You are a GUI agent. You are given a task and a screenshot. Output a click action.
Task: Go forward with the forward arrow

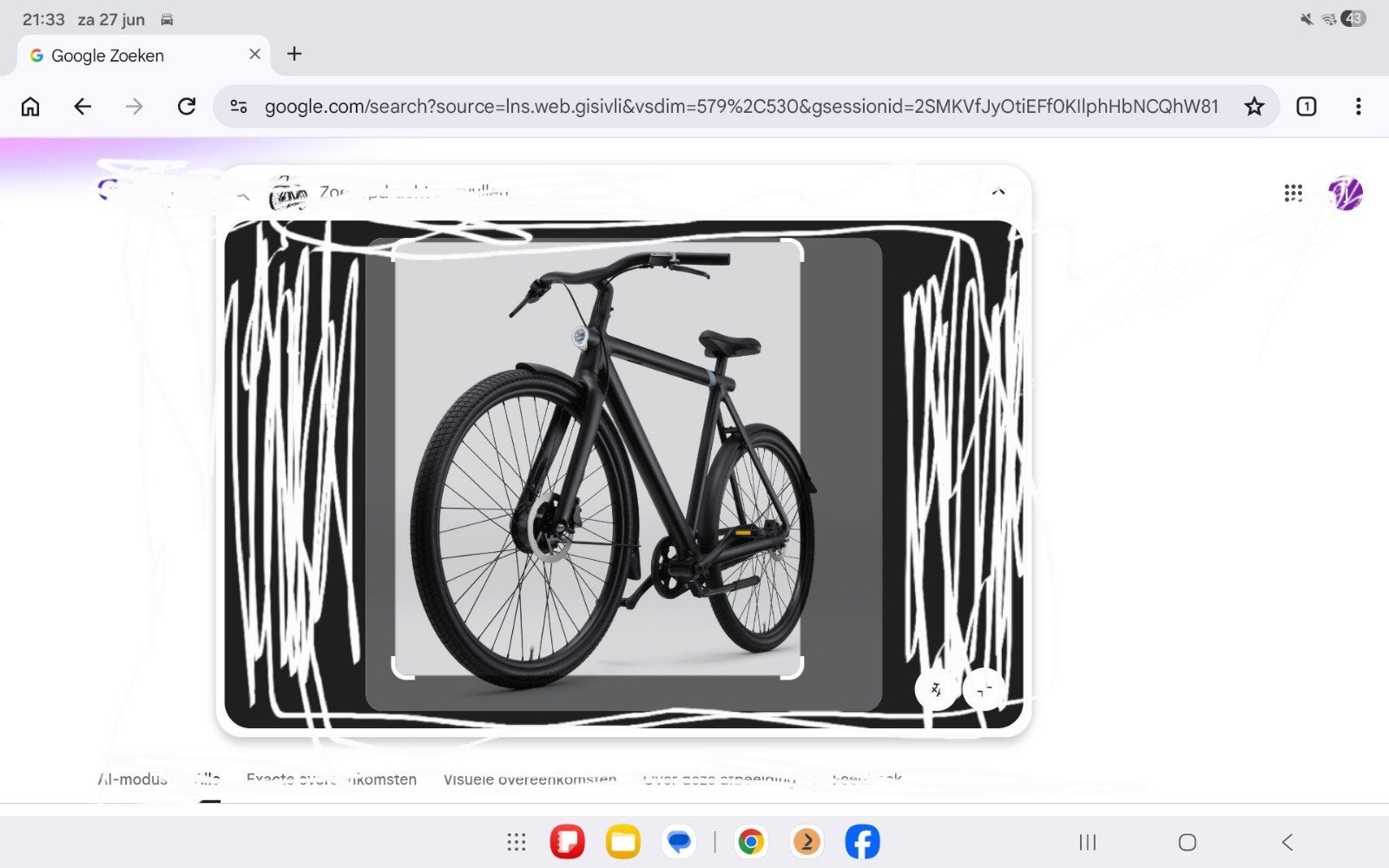[x=134, y=107]
